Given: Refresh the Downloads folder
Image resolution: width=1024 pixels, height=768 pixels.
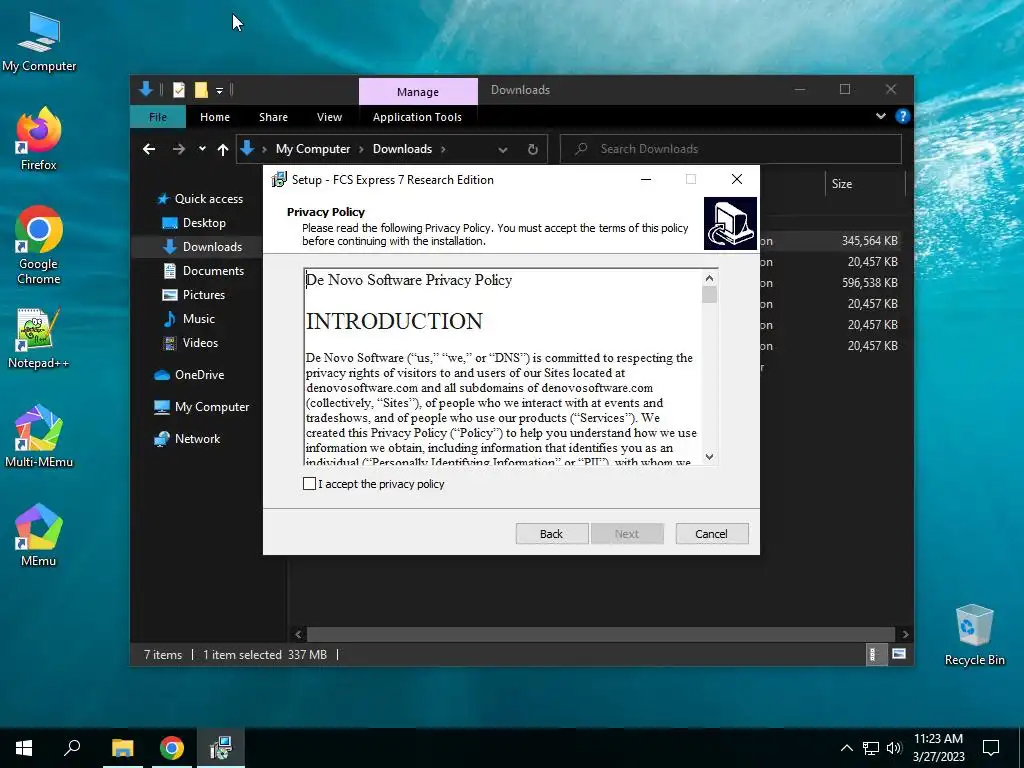Looking at the screenshot, I should pos(533,150).
